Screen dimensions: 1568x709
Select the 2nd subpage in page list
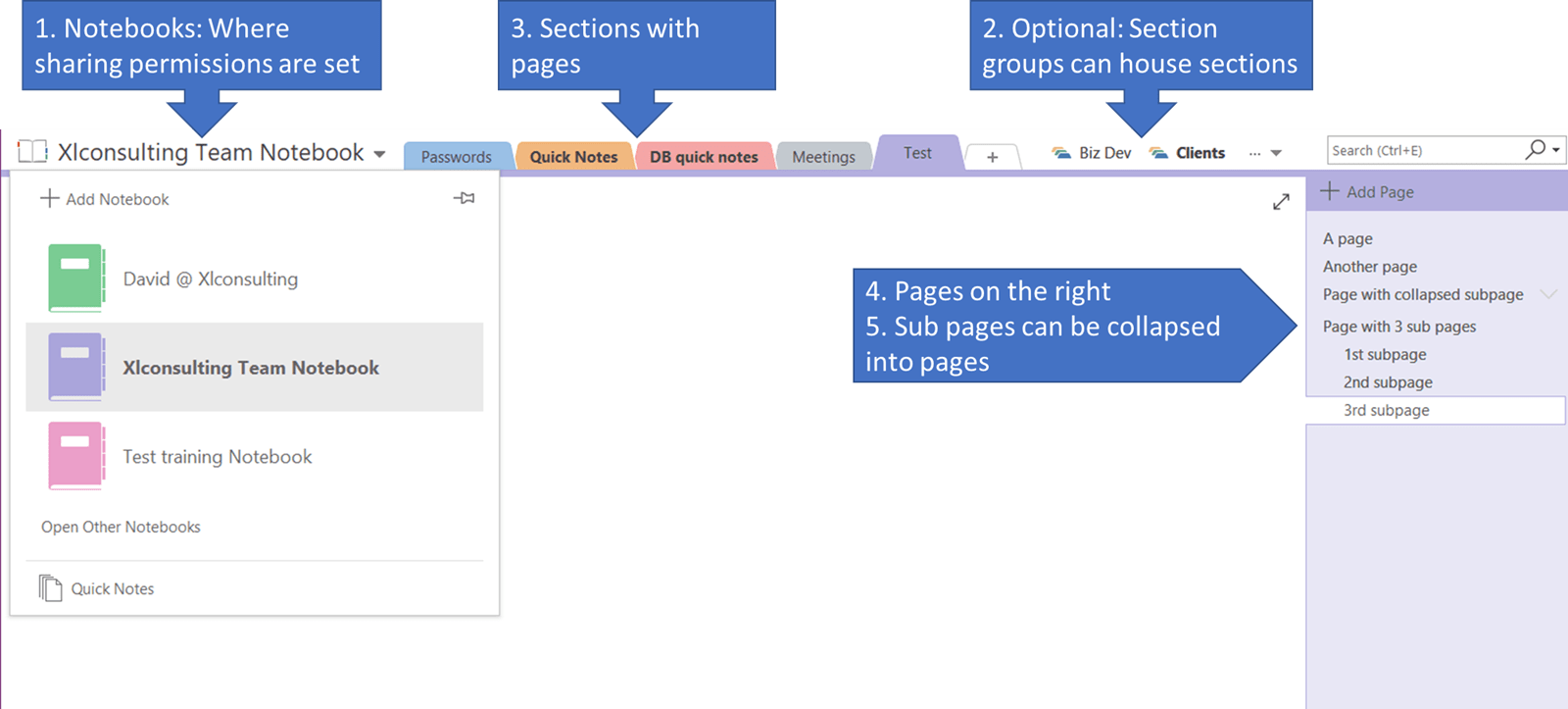coord(1388,382)
